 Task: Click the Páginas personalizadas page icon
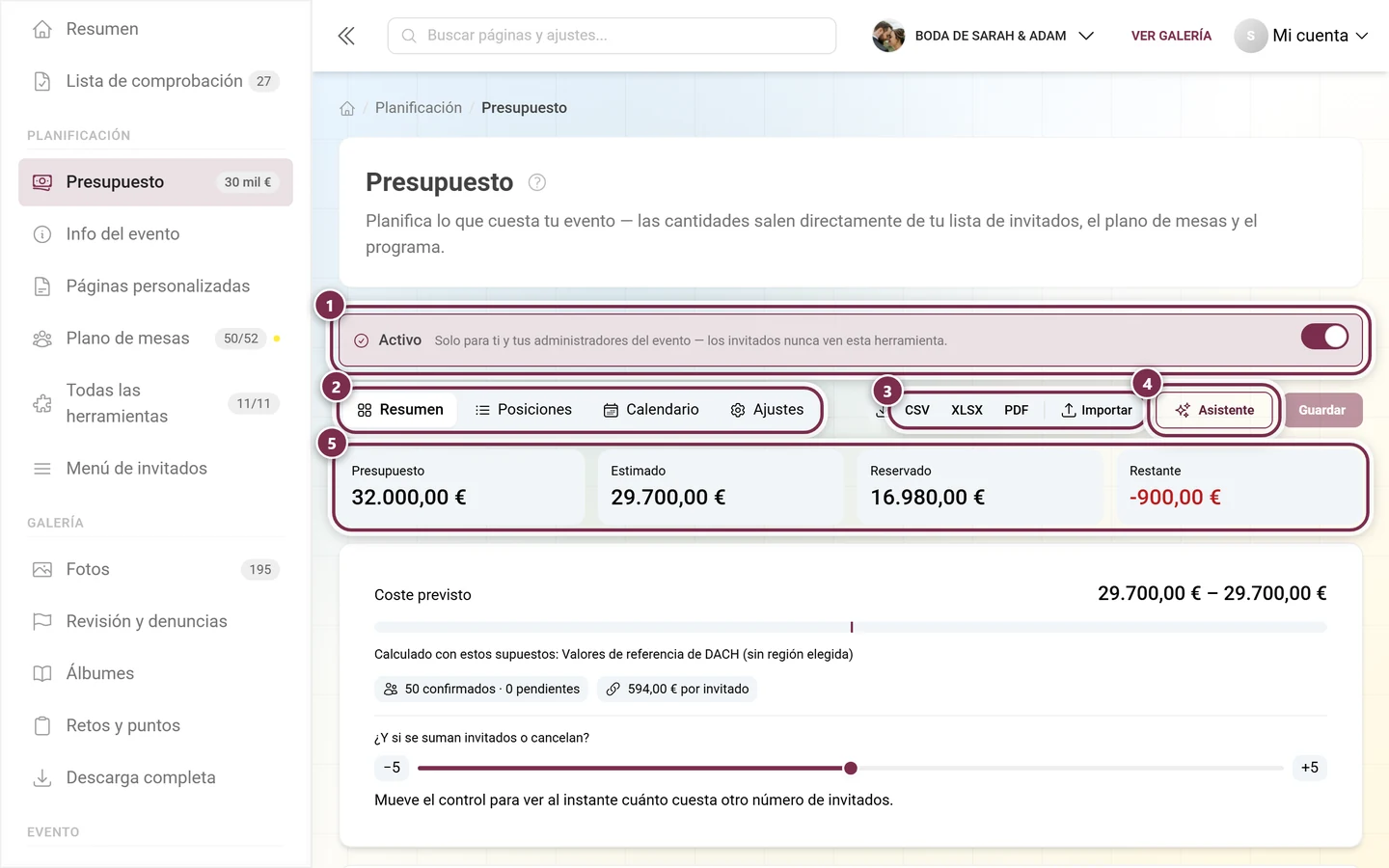pyautogui.click(x=42, y=286)
